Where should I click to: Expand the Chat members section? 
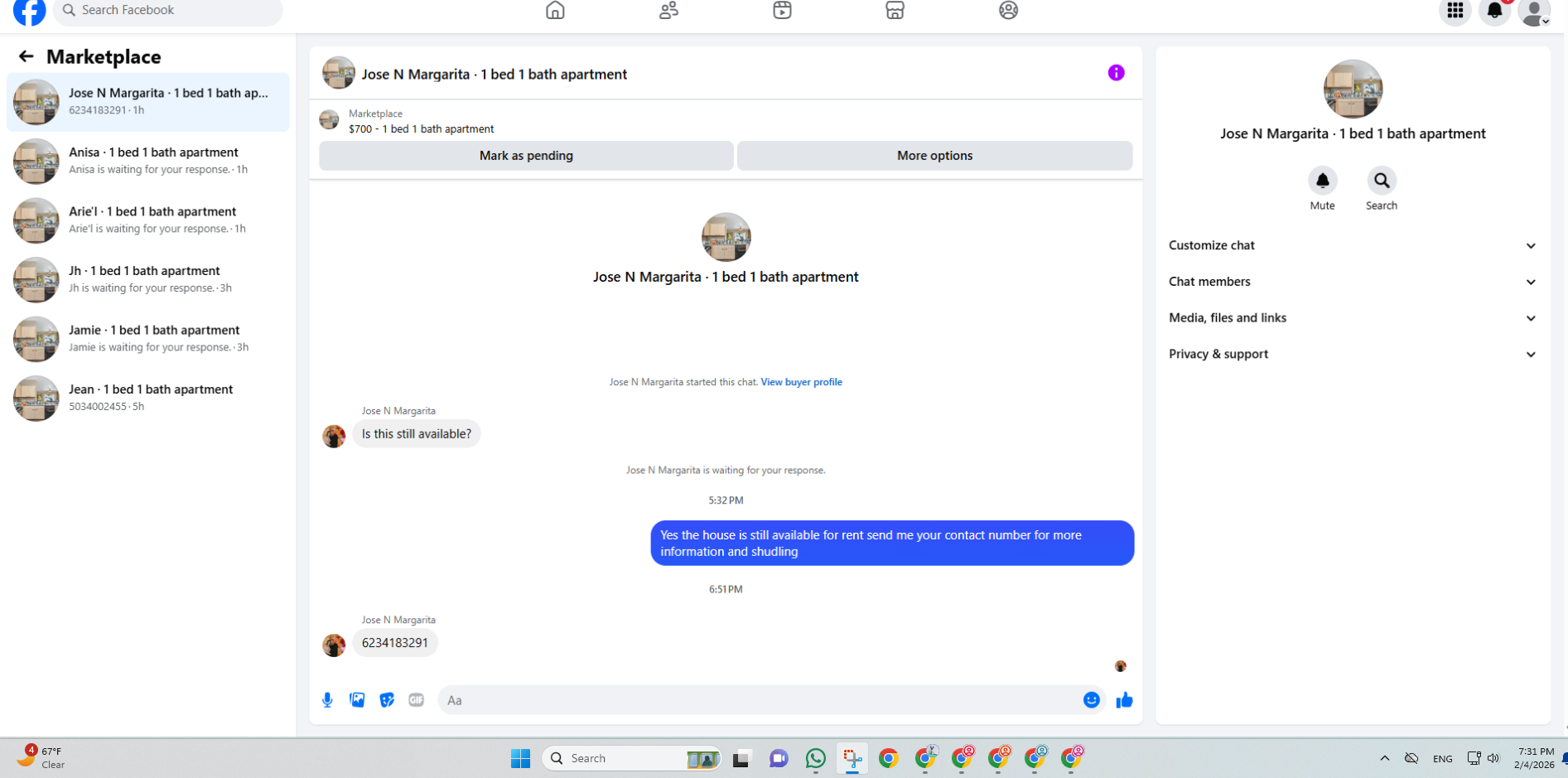click(1353, 282)
